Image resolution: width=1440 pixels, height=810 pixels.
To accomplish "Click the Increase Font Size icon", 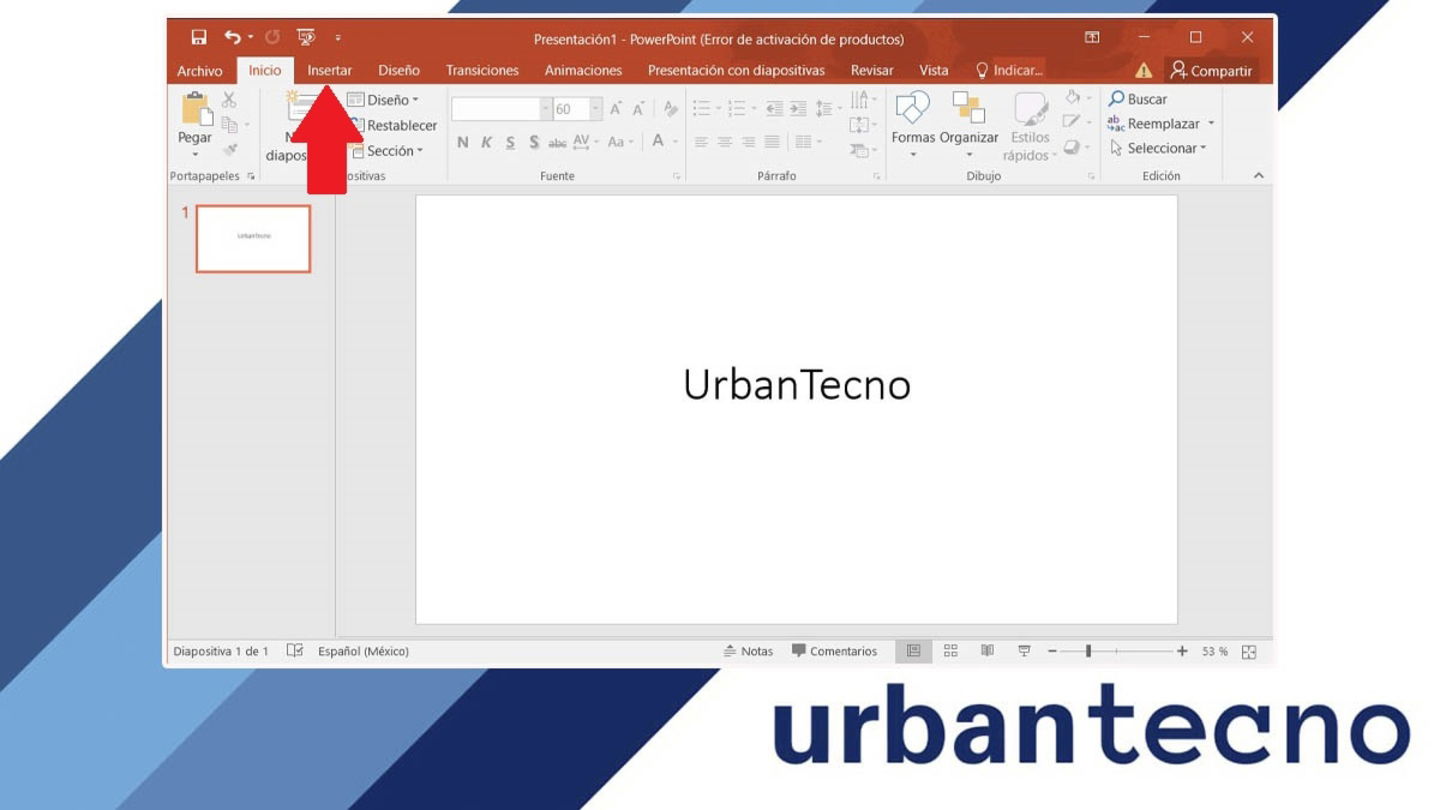I will click(x=616, y=109).
